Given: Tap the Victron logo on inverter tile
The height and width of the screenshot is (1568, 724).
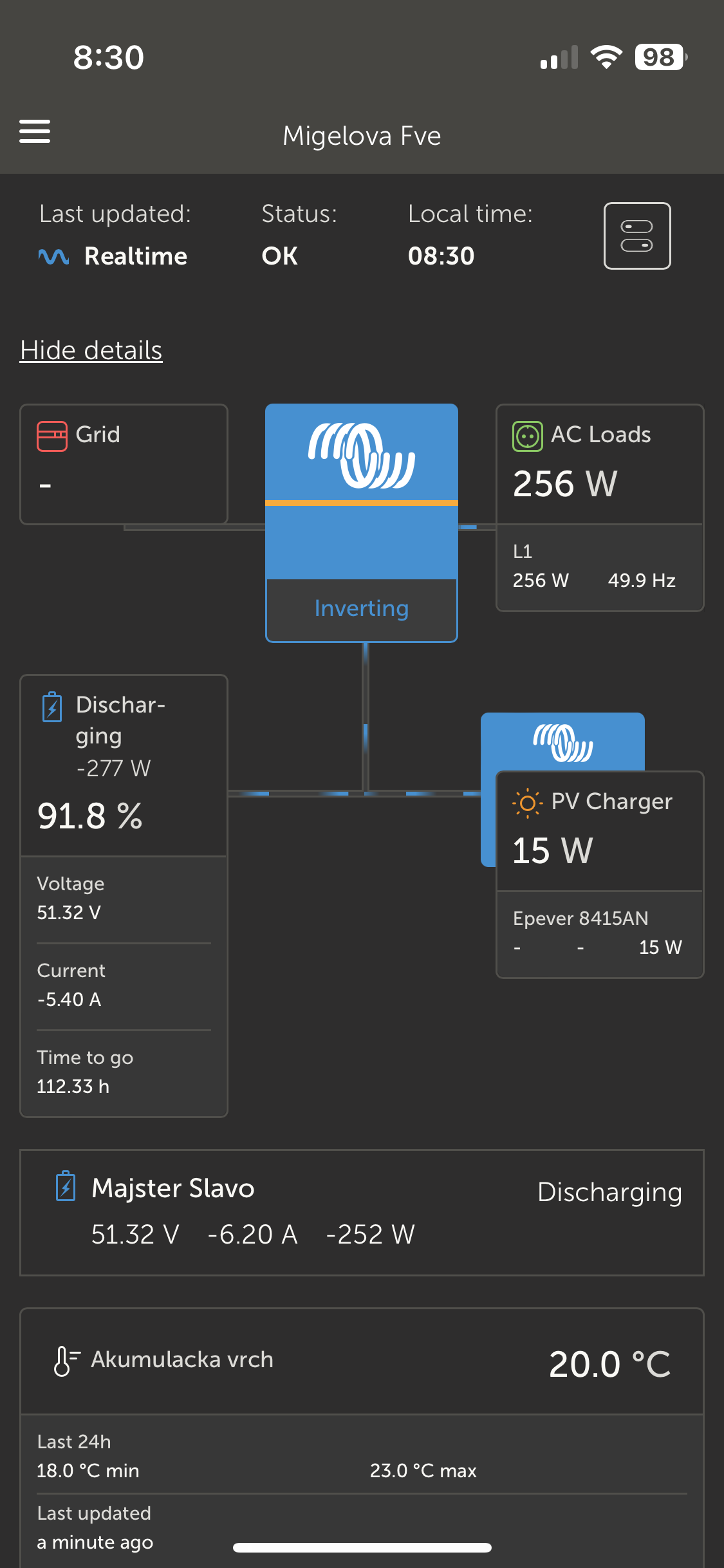Looking at the screenshot, I should 362,455.
